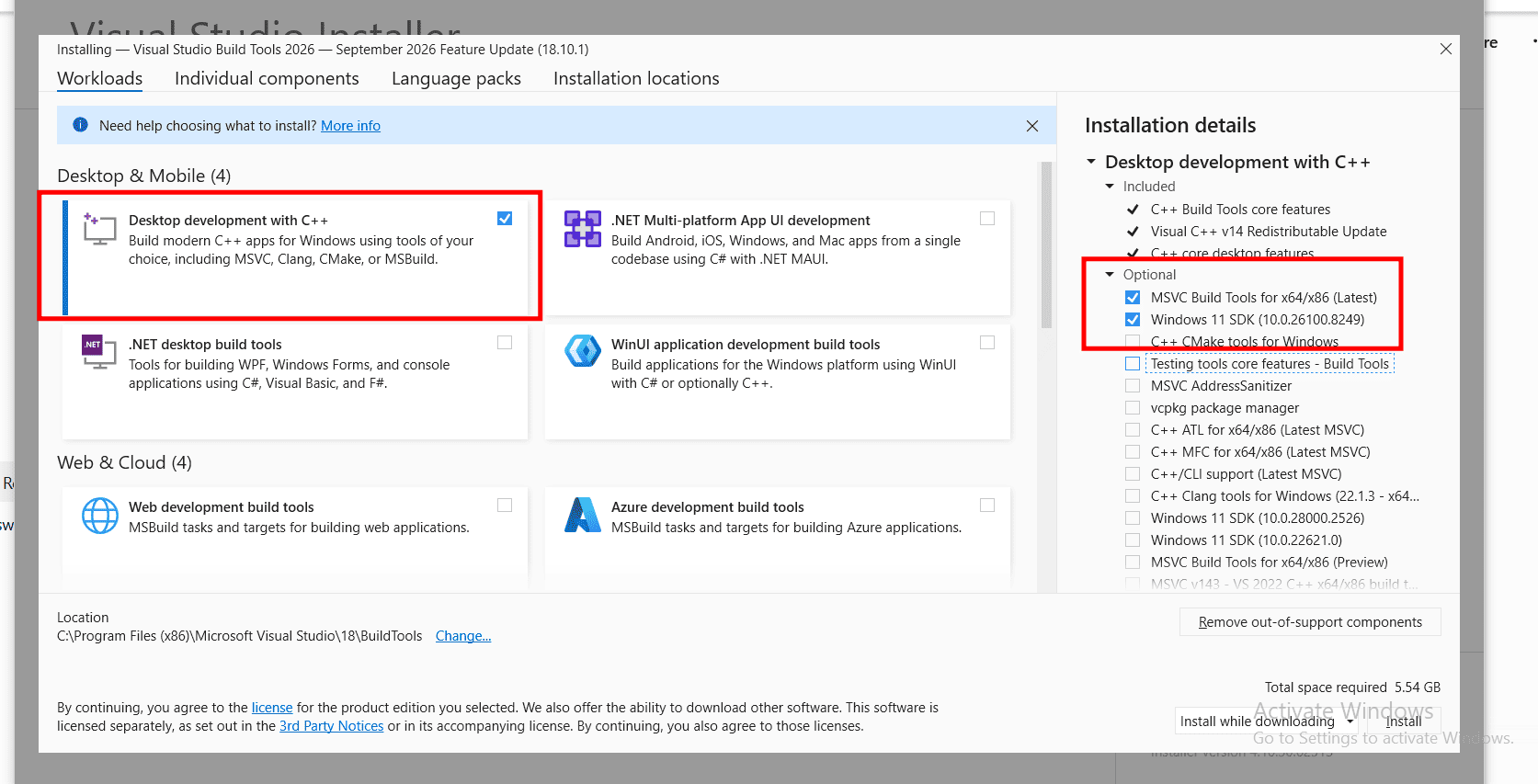Check .NET desktop build tools workload
Viewport: 1538px width, 784px height.
point(505,343)
